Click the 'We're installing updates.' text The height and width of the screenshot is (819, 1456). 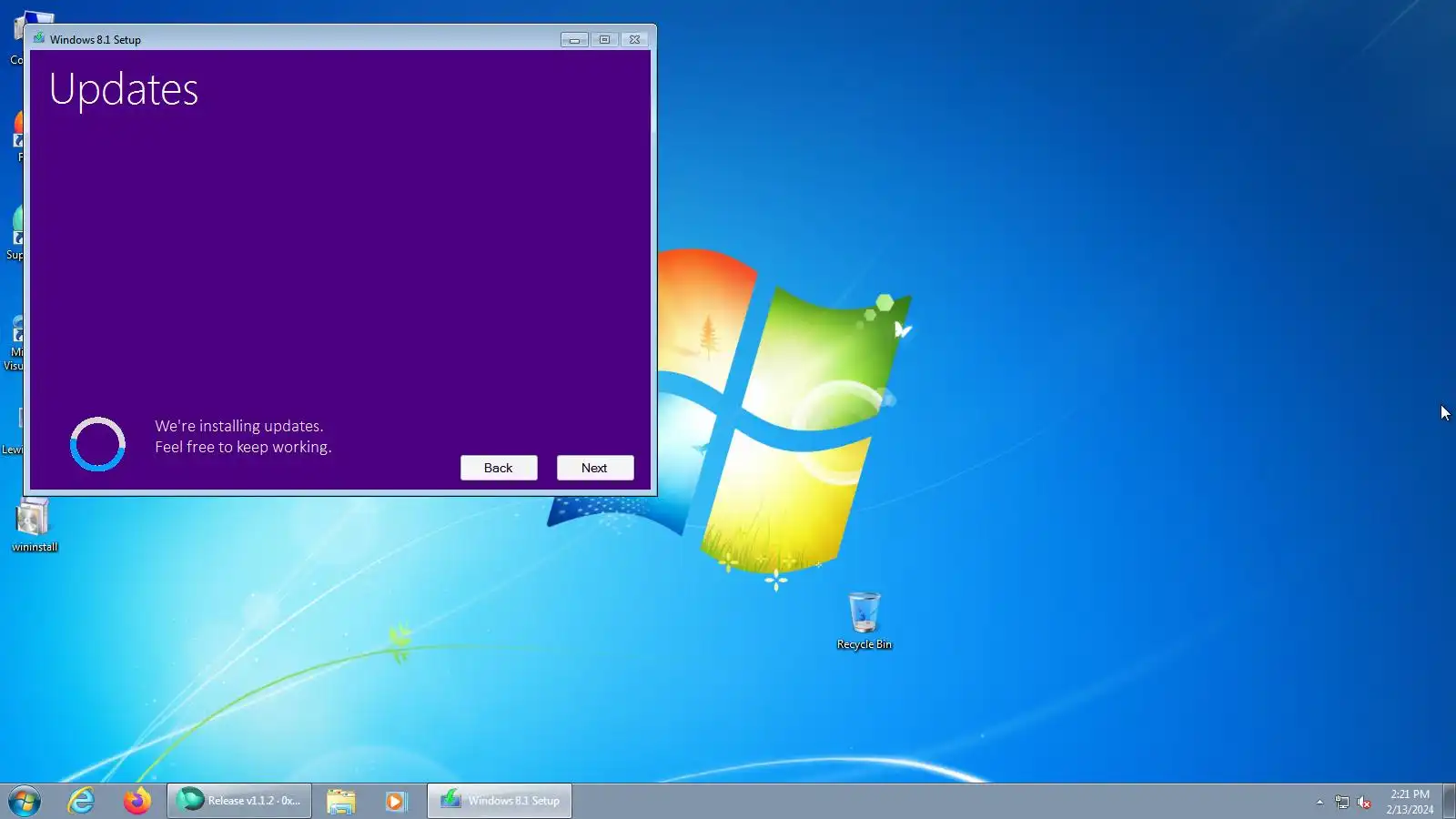[239, 426]
